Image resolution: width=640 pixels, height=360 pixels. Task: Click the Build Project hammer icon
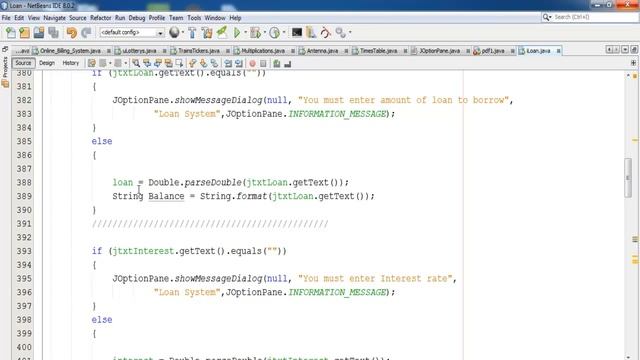coord(192,32)
